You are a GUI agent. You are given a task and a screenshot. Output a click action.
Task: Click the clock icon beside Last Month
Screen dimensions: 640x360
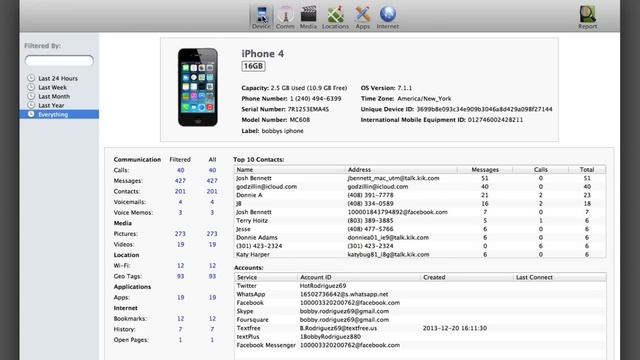tap(31, 96)
